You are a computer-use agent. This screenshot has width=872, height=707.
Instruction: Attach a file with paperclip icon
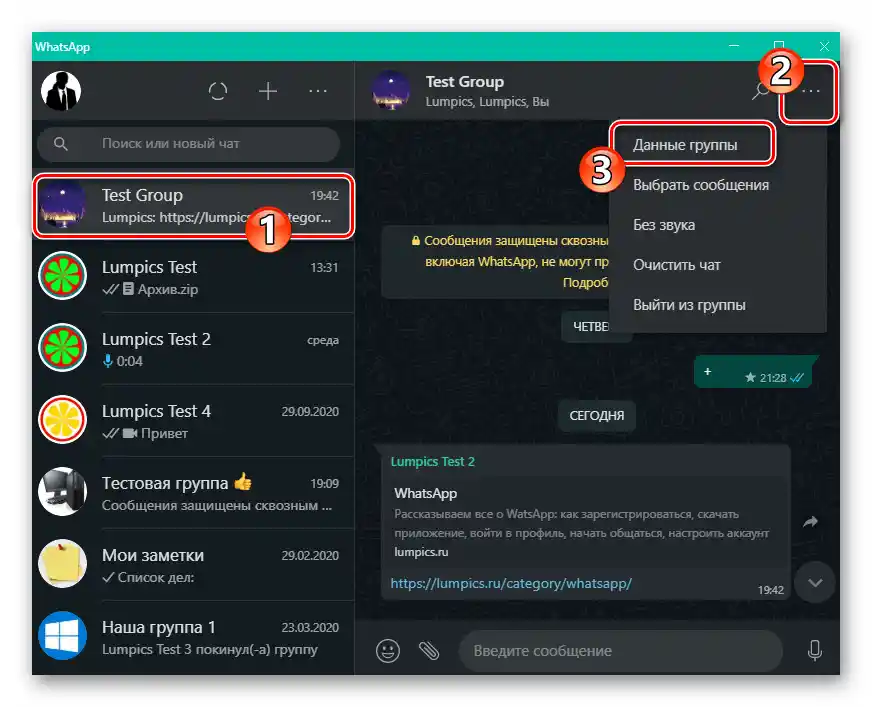[429, 650]
